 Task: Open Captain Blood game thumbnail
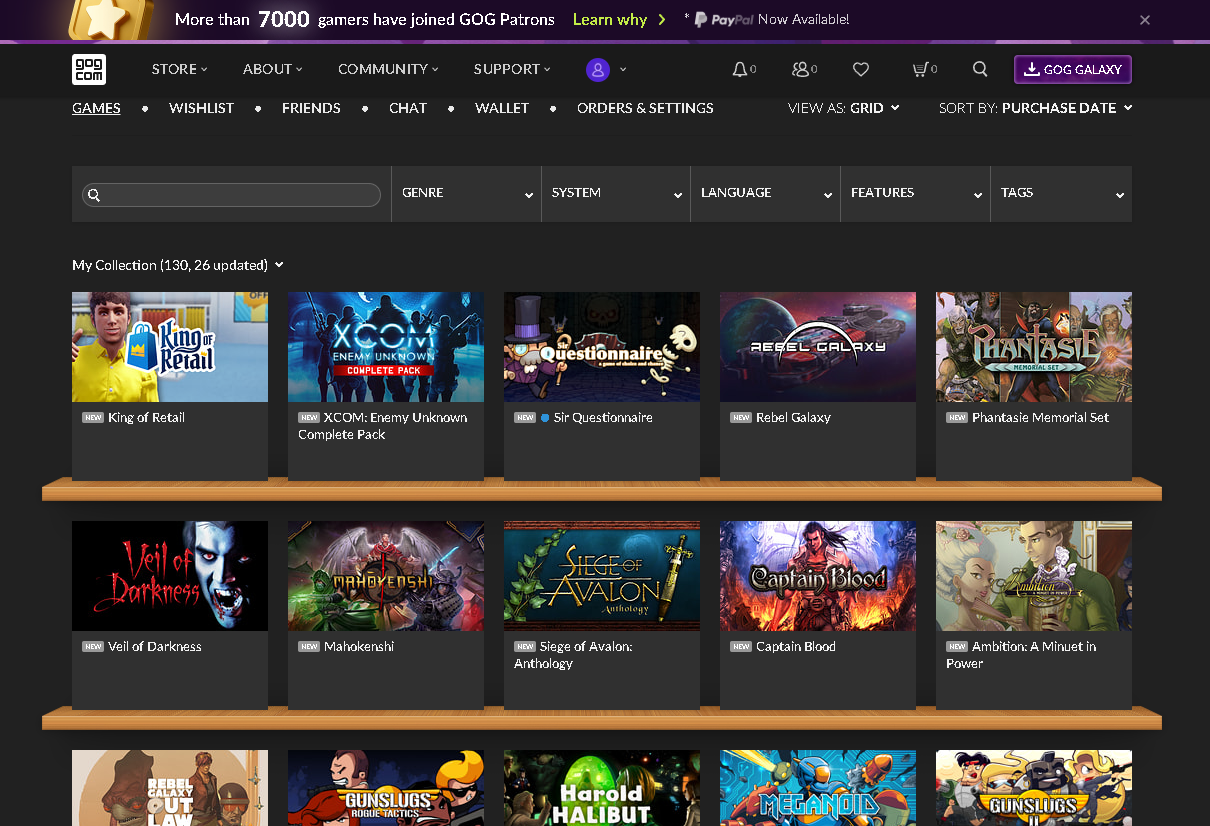818,576
